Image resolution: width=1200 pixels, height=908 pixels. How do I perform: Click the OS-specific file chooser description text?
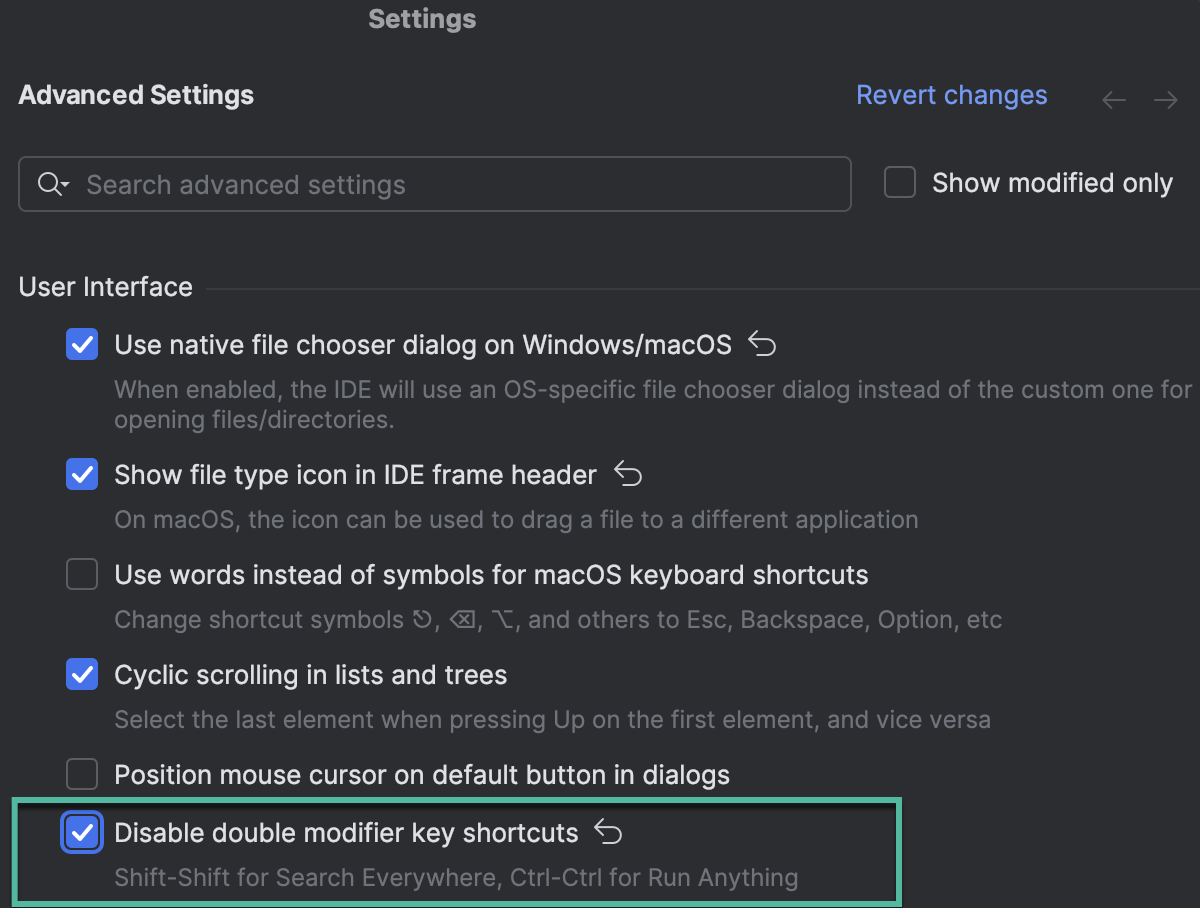(653, 404)
